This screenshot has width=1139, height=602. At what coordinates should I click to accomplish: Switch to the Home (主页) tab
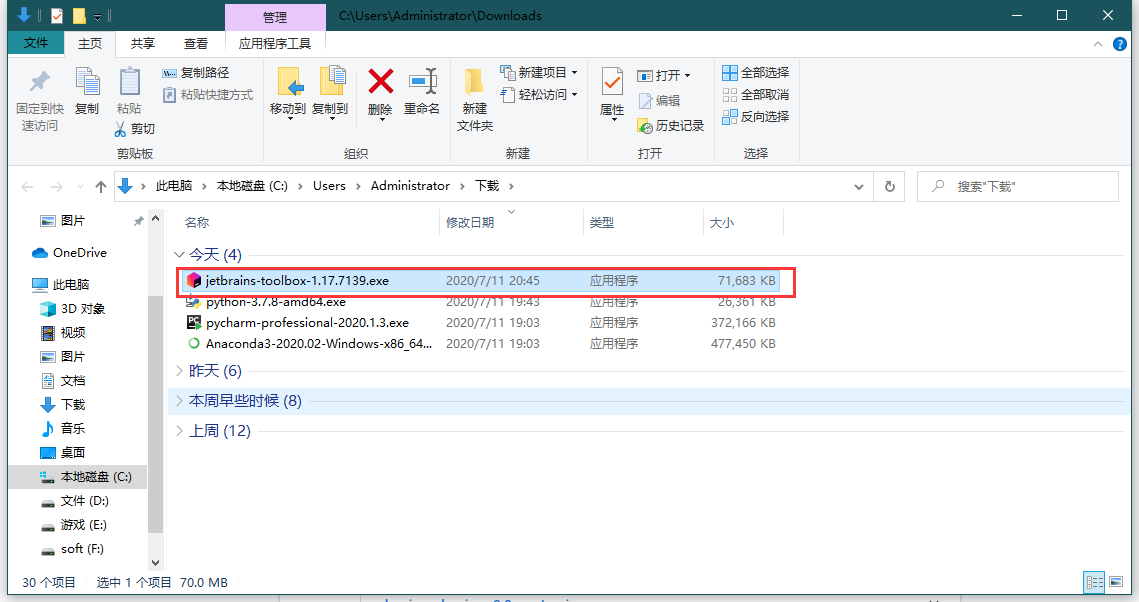[x=90, y=44]
